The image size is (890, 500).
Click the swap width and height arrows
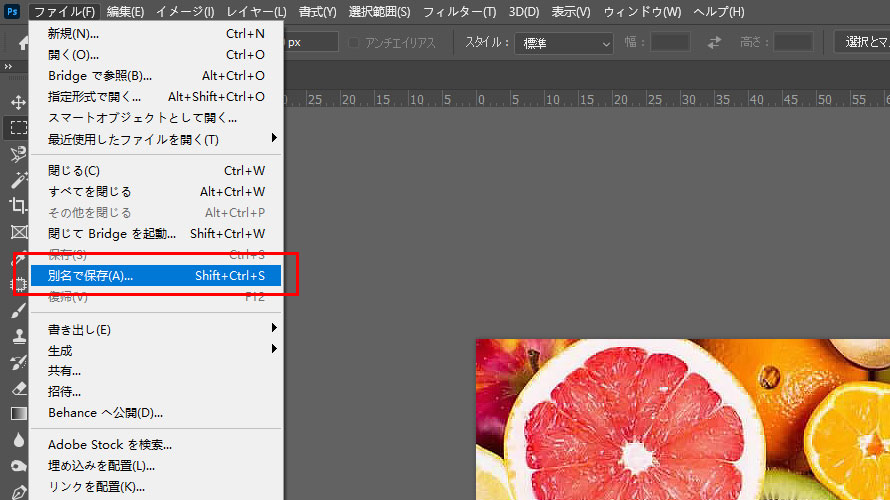pyautogui.click(x=714, y=42)
